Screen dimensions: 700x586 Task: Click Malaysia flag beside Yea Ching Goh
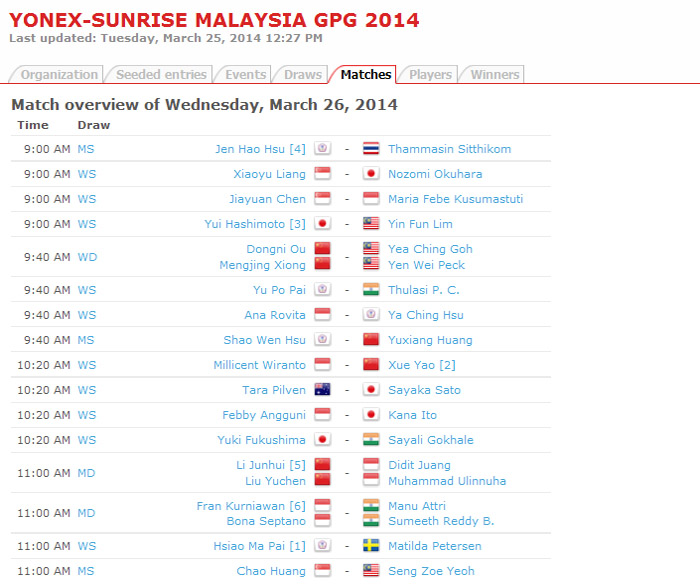coord(371,248)
